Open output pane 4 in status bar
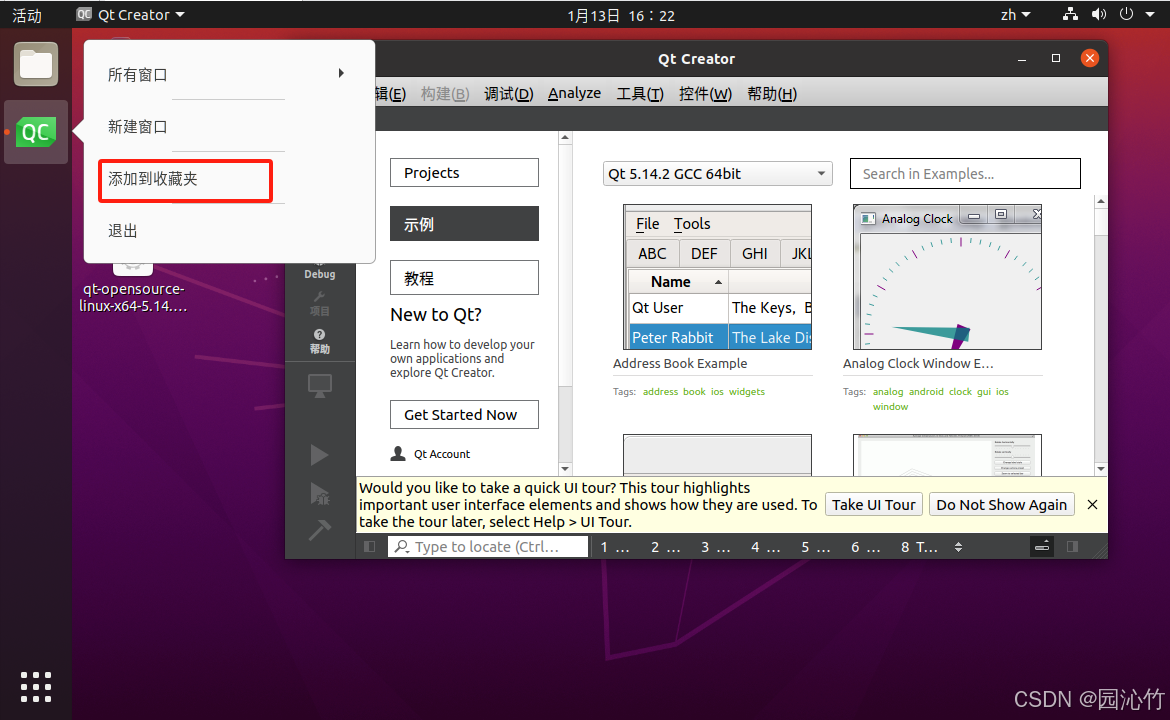The image size is (1170, 720). [x=766, y=547]
